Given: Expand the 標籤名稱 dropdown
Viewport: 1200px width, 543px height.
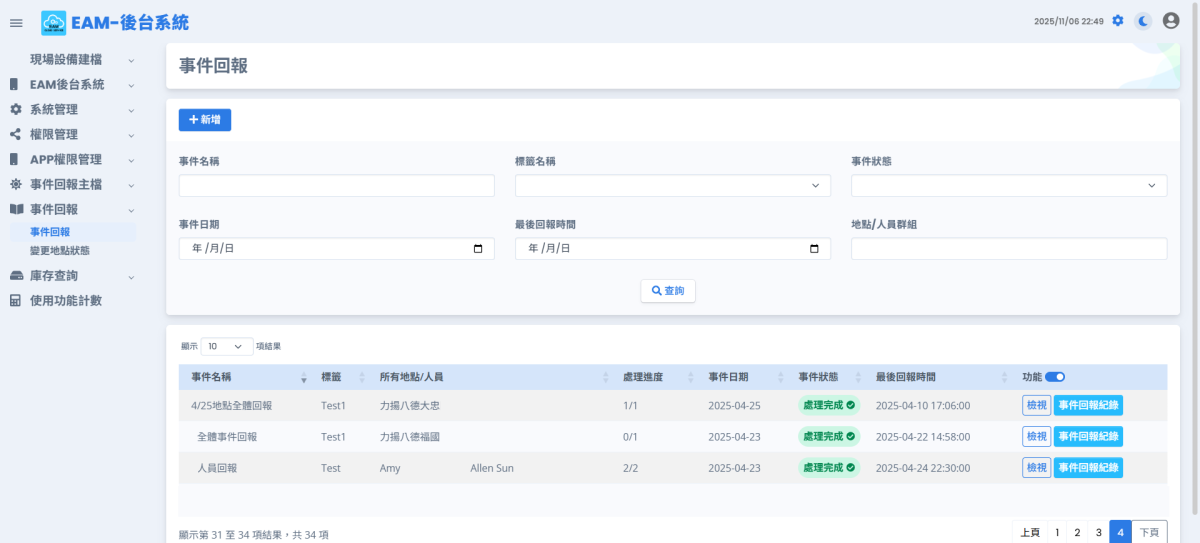Looking at the screenshot, I should click(x=672, y=186).
